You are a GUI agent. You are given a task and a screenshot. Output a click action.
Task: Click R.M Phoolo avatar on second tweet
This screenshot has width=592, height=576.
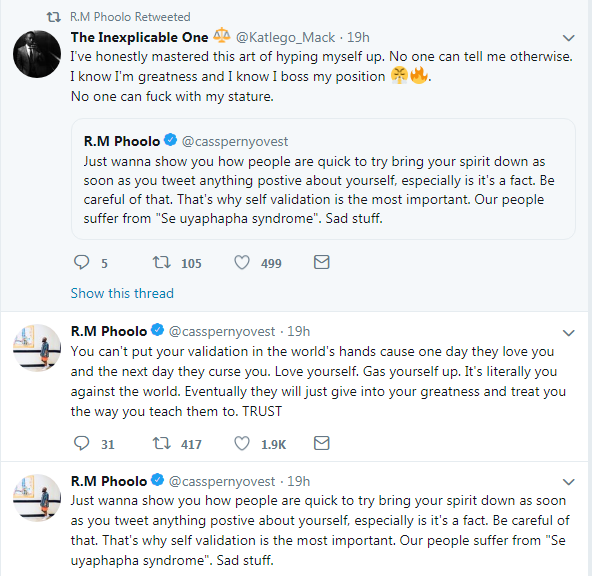click(x=37, y=348)
